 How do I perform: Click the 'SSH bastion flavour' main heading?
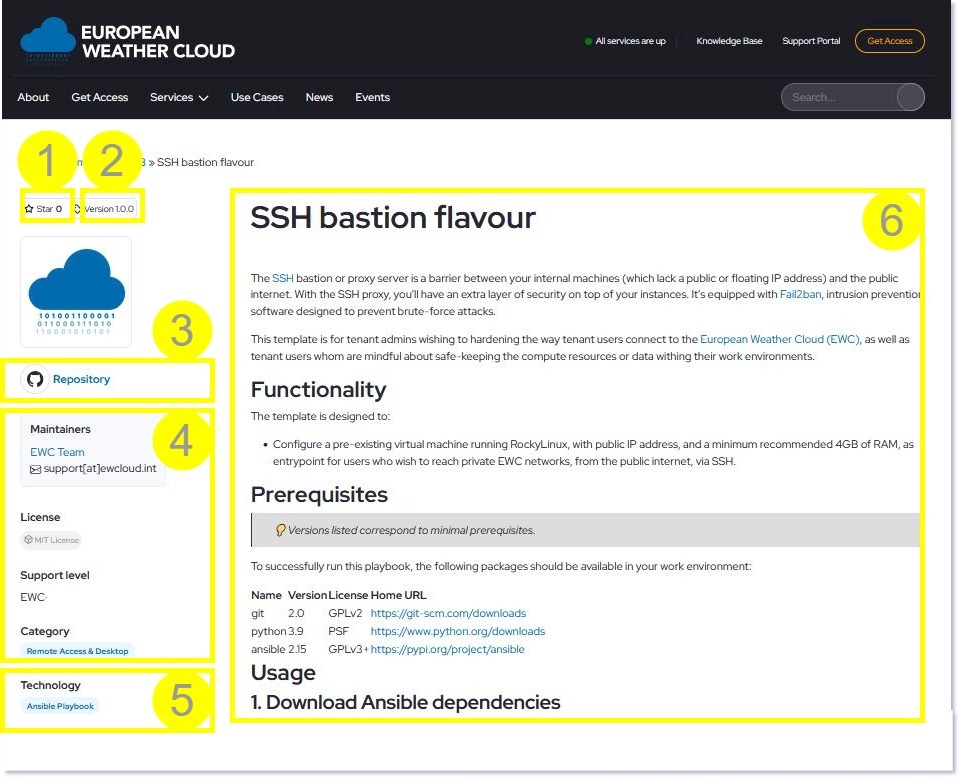393,218
